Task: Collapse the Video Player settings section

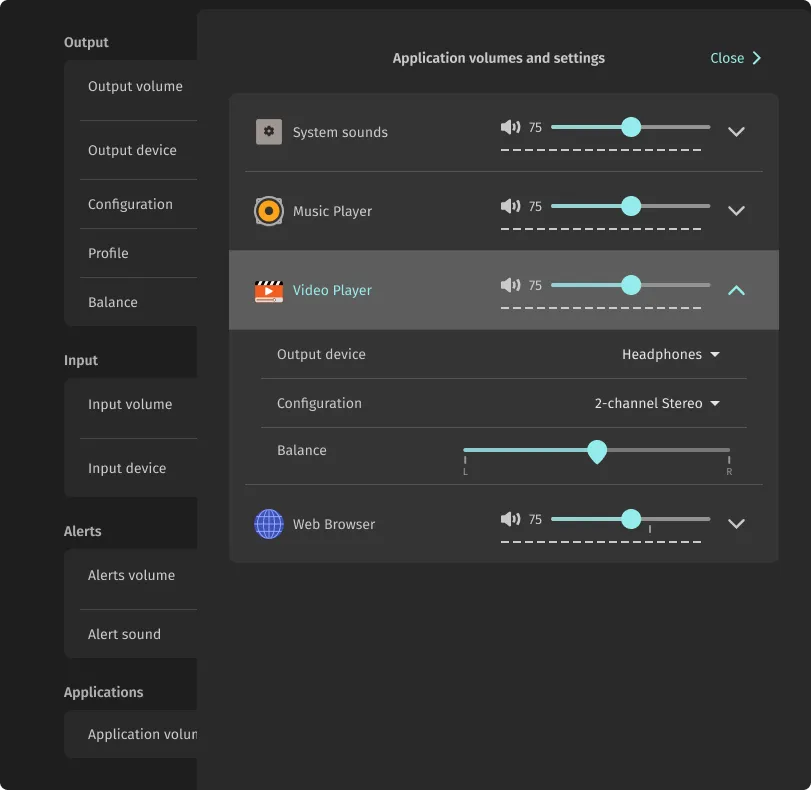Action: point(736,290)
